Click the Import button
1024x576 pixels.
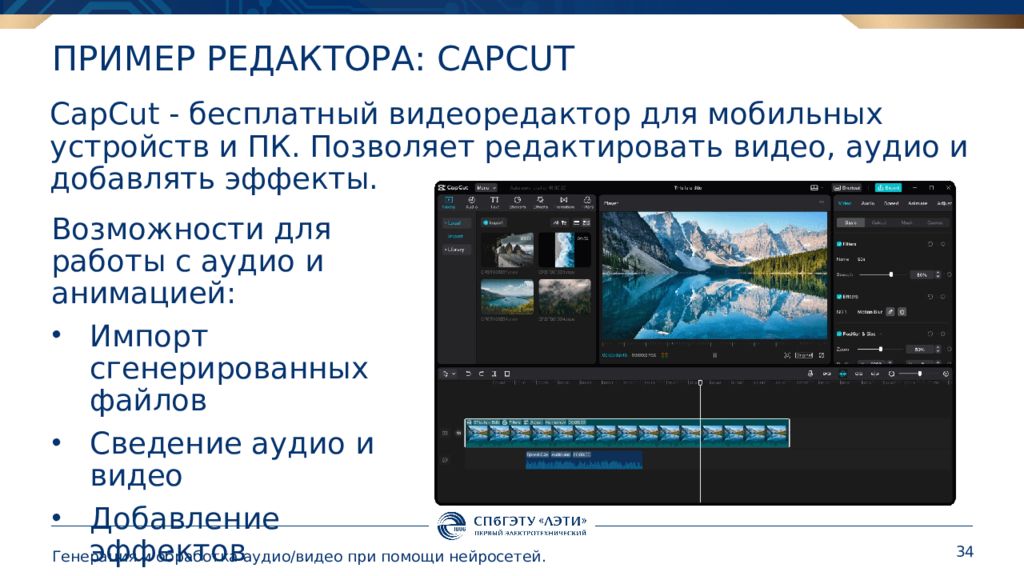coord(493,223)
